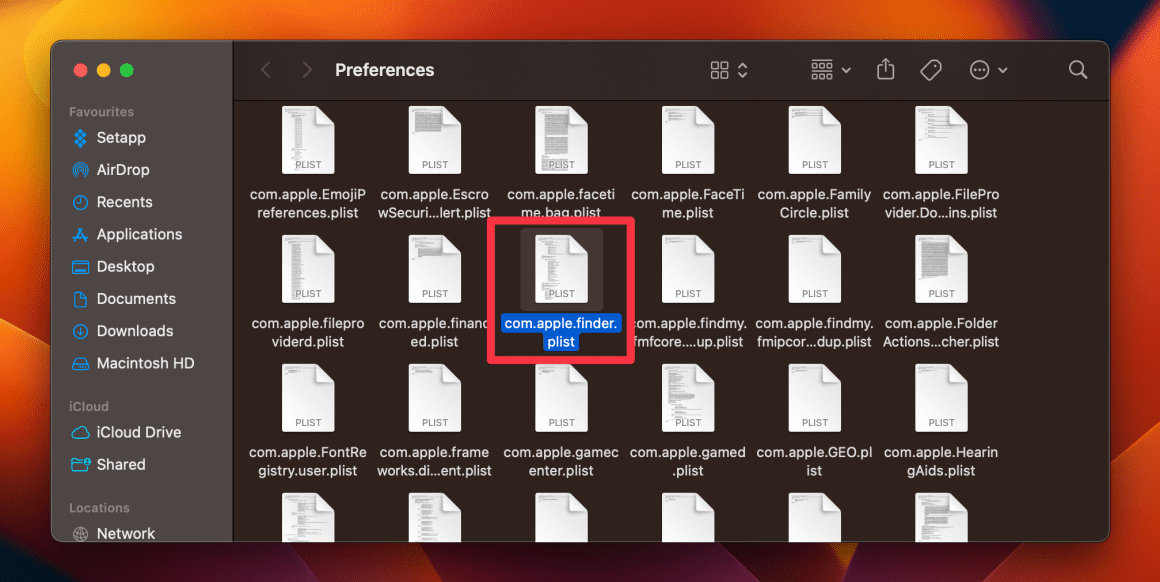The width and height of the screenshot is (1160, 582).
Task: Open Search with the magnifying glass icon
Action: click(x=1078, y=69)
